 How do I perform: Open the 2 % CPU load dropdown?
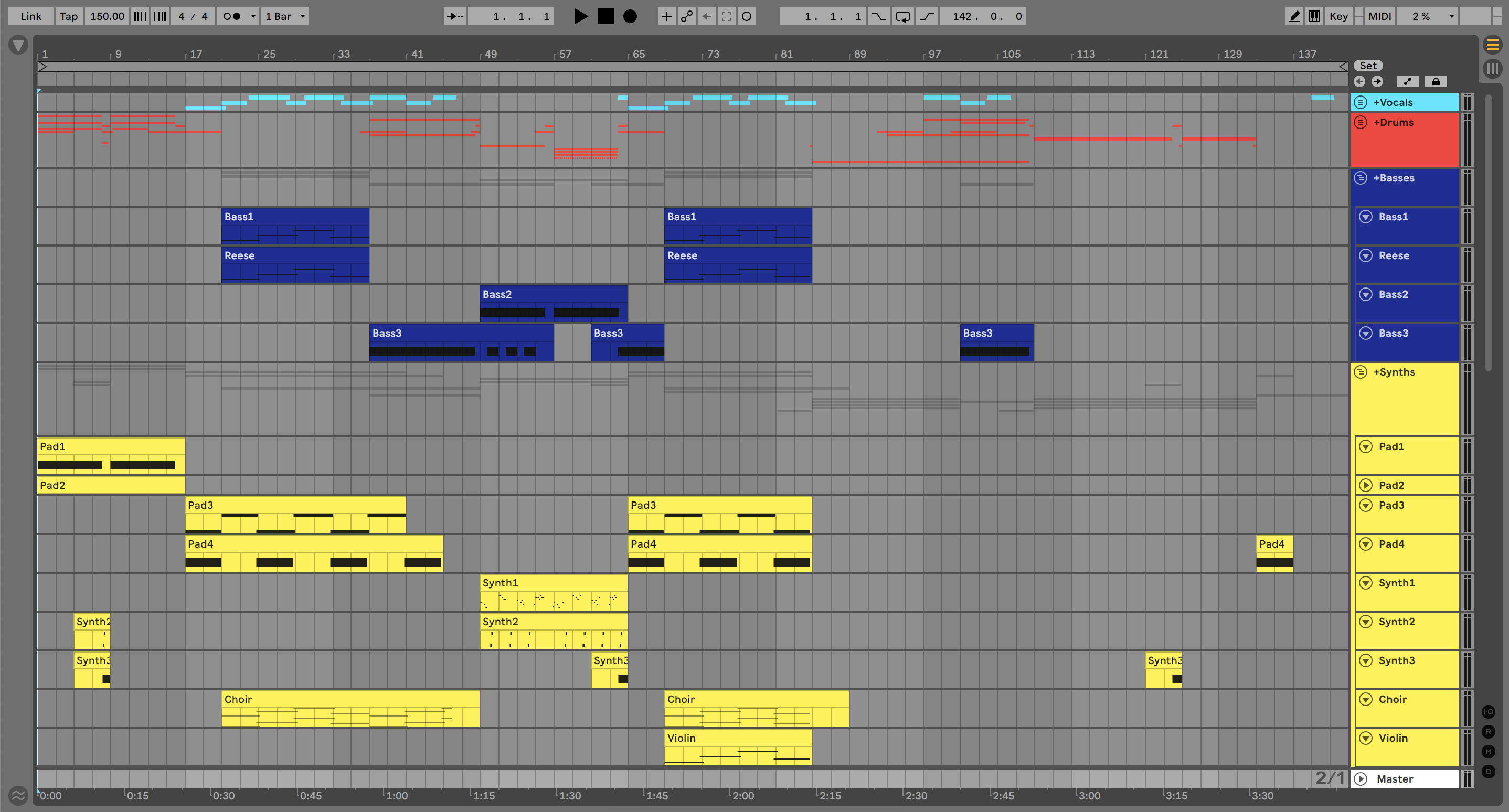click(x=1427, y=16)
